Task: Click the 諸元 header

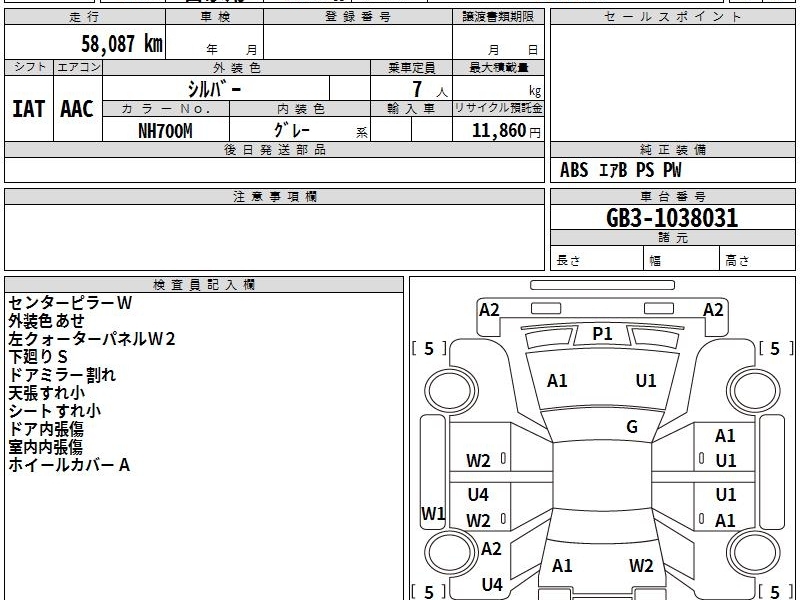Action: click(x=672, y=238)
